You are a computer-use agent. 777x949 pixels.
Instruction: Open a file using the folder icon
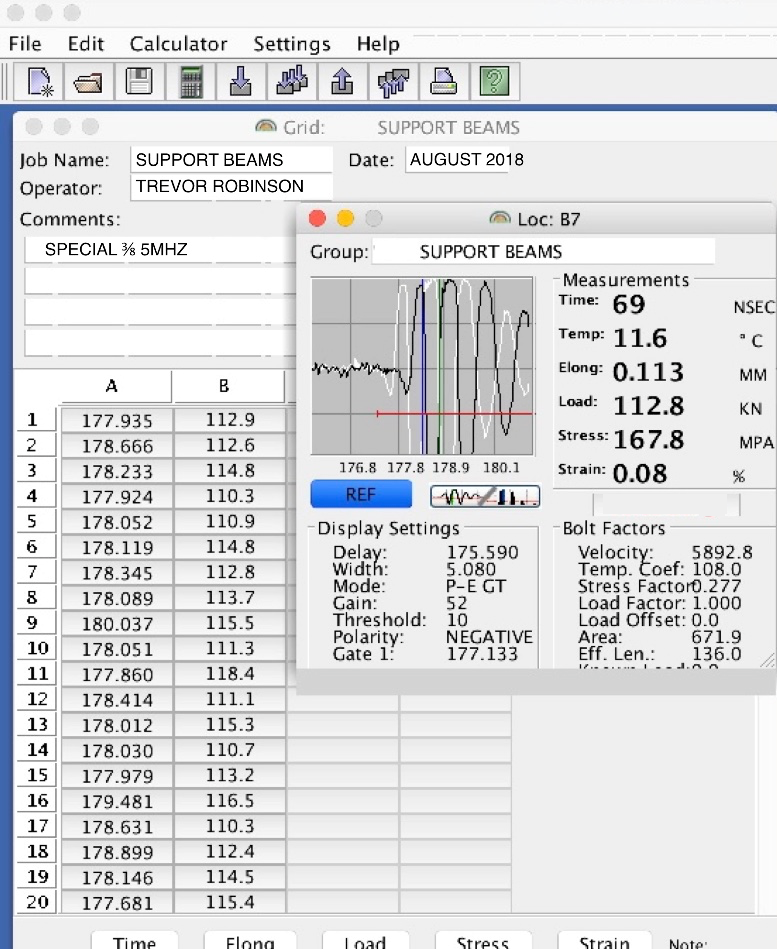(89, 81)
